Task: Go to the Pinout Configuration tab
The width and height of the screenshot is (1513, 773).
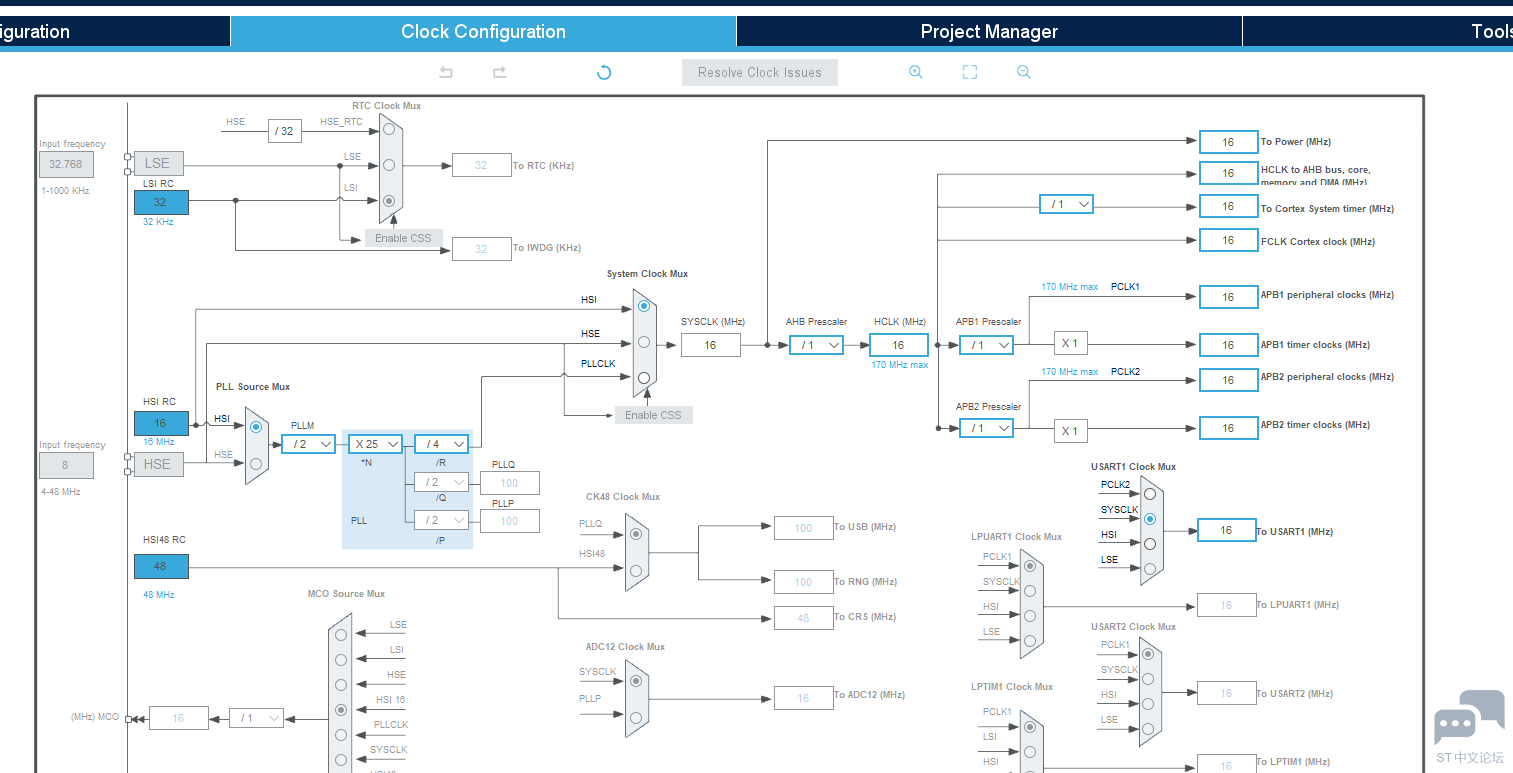Action: click(115, 31)
